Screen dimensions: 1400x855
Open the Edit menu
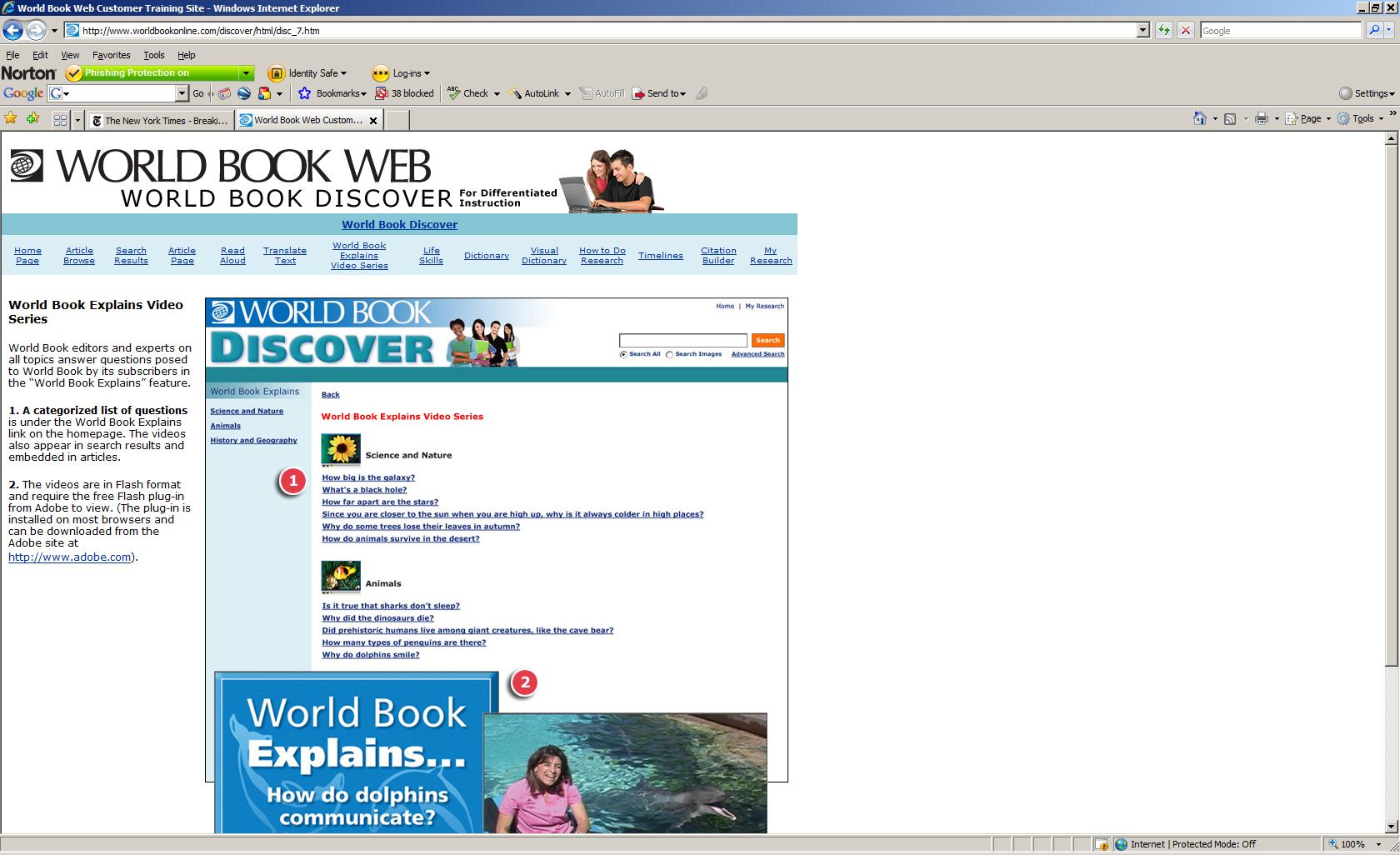[40, 55]
